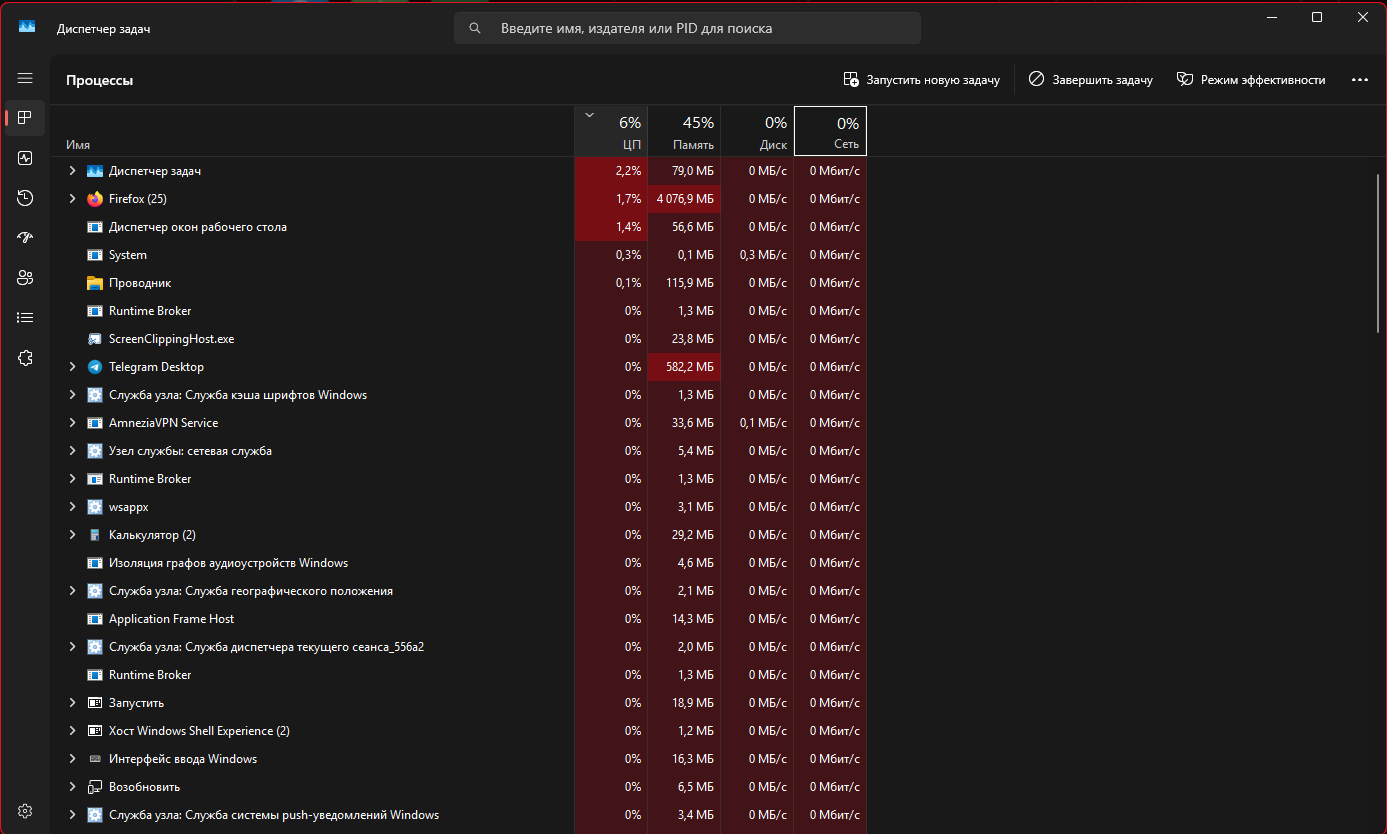Open the hamburger navigation menu
The width and height of the screenshot is (1387, 834).
[25, 78]
